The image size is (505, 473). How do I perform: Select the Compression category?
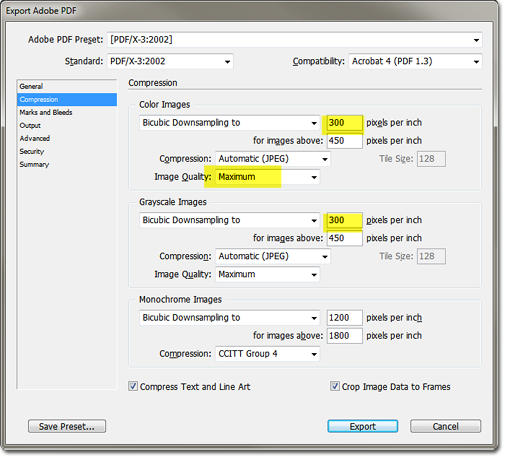click(67, 99)
